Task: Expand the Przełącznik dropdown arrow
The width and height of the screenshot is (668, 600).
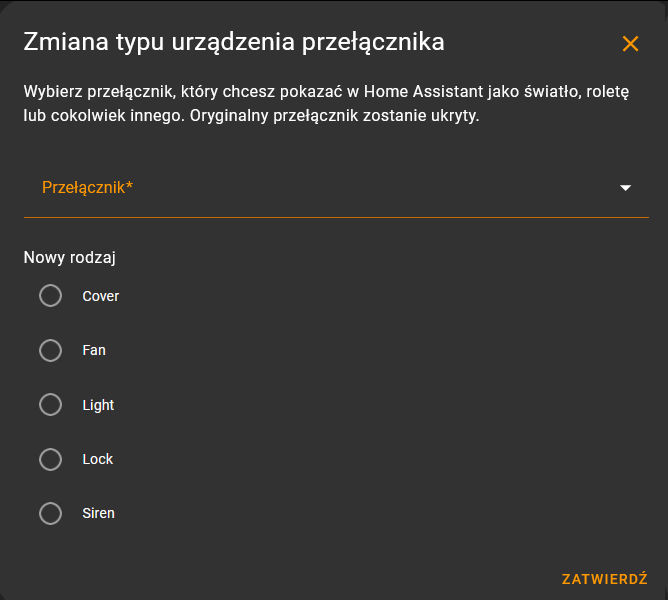Action: 625,188
